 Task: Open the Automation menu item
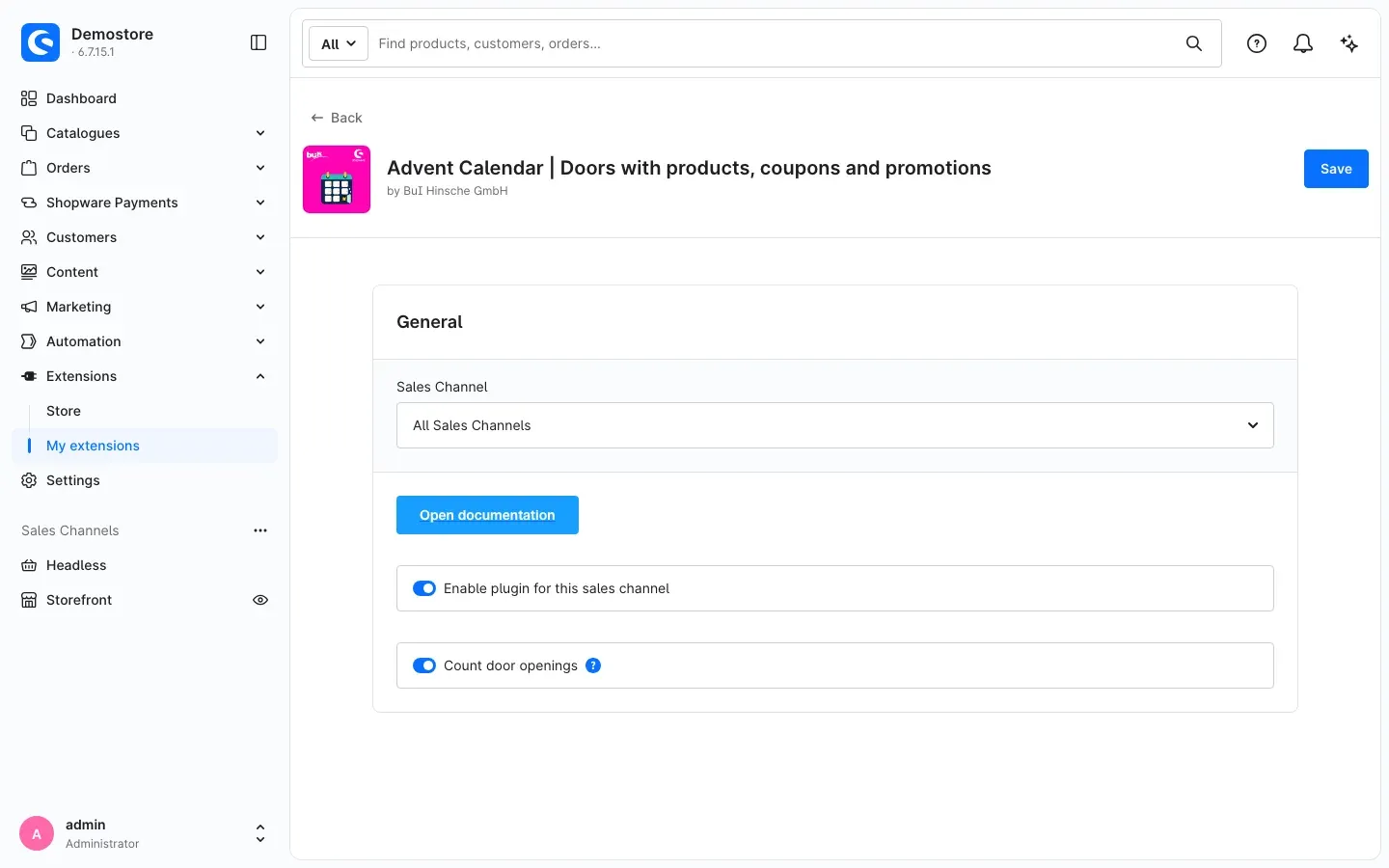(145, 341)
